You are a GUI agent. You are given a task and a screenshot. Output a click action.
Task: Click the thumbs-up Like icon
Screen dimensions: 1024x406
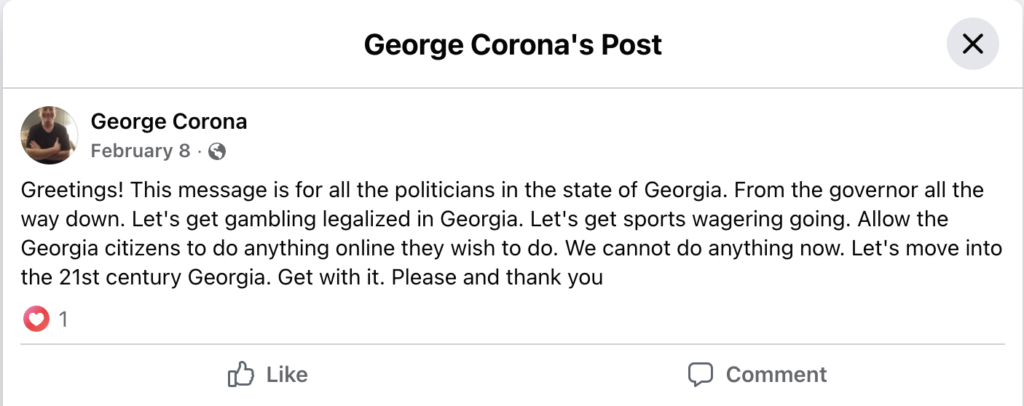point(241,375)
